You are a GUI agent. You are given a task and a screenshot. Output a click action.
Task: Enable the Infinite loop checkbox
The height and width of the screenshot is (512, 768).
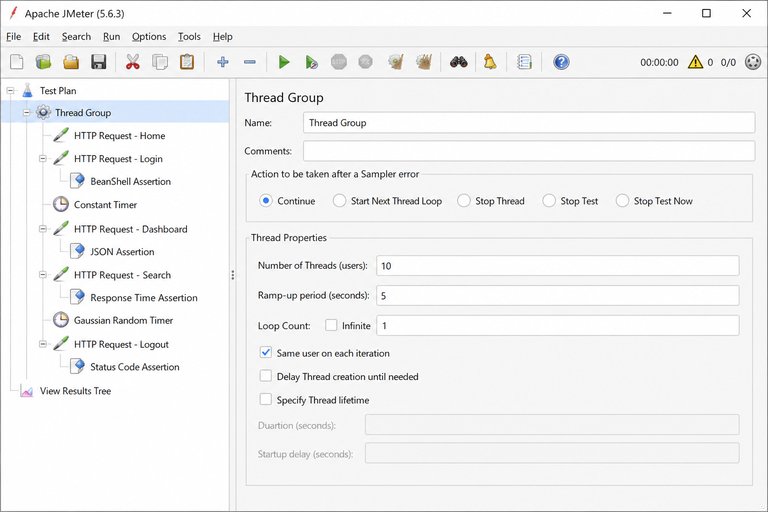[x=331, y=325]
